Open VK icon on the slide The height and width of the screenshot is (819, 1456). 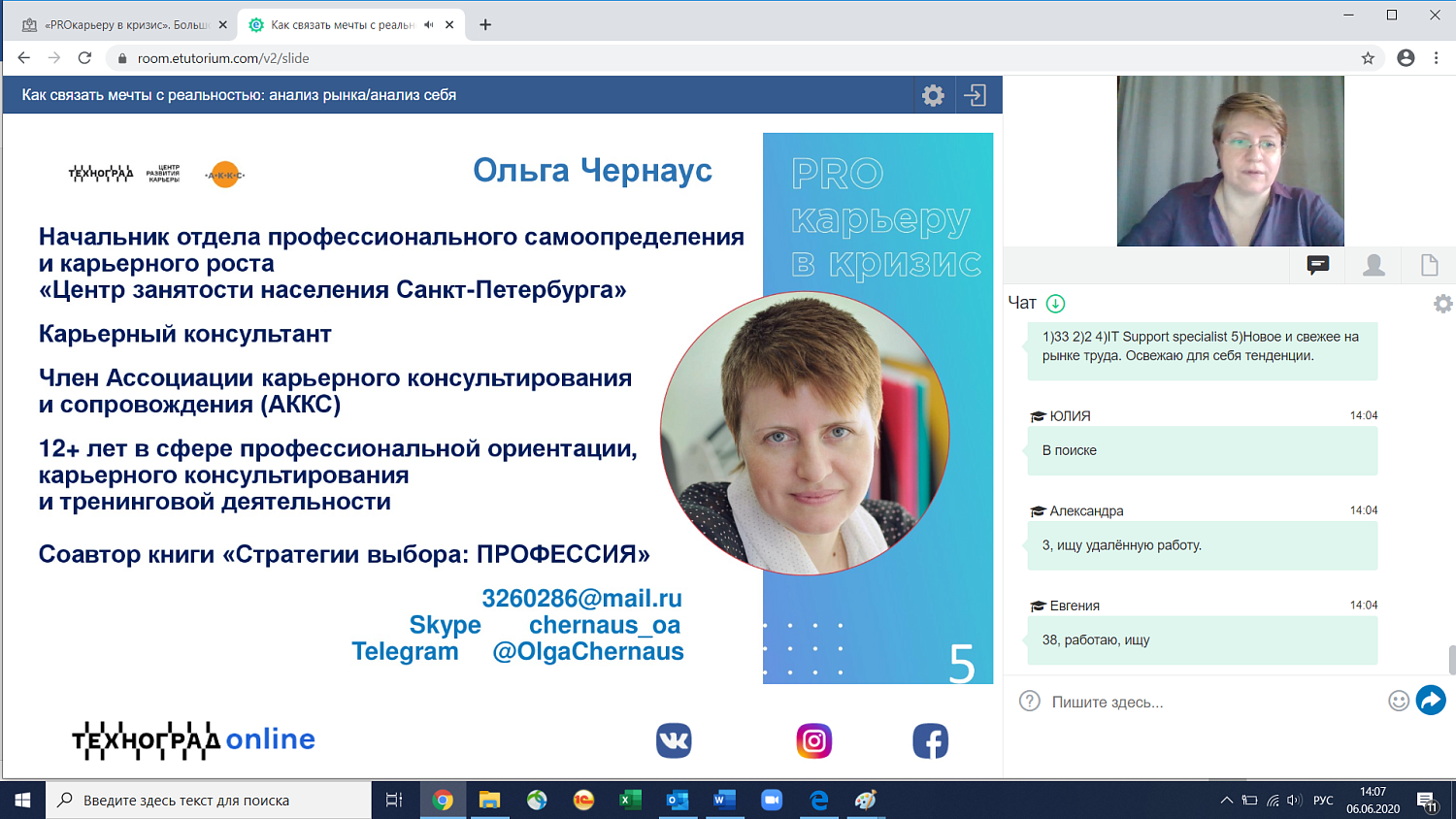point(674,741)
